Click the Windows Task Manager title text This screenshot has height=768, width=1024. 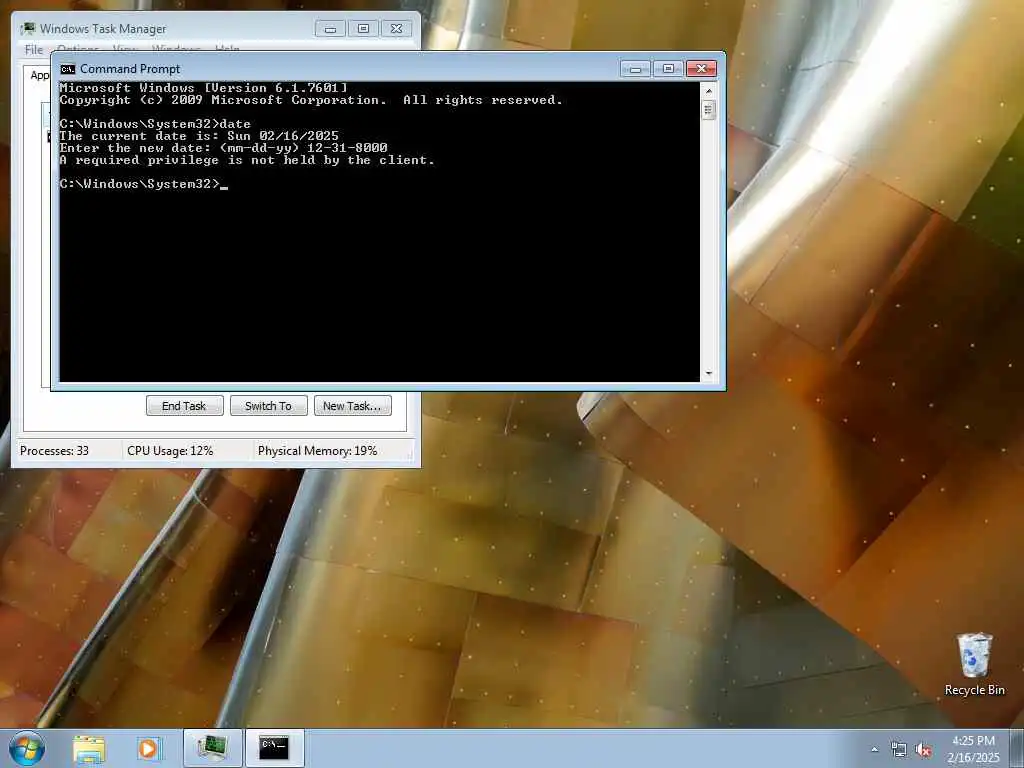[x=103, y=29]
